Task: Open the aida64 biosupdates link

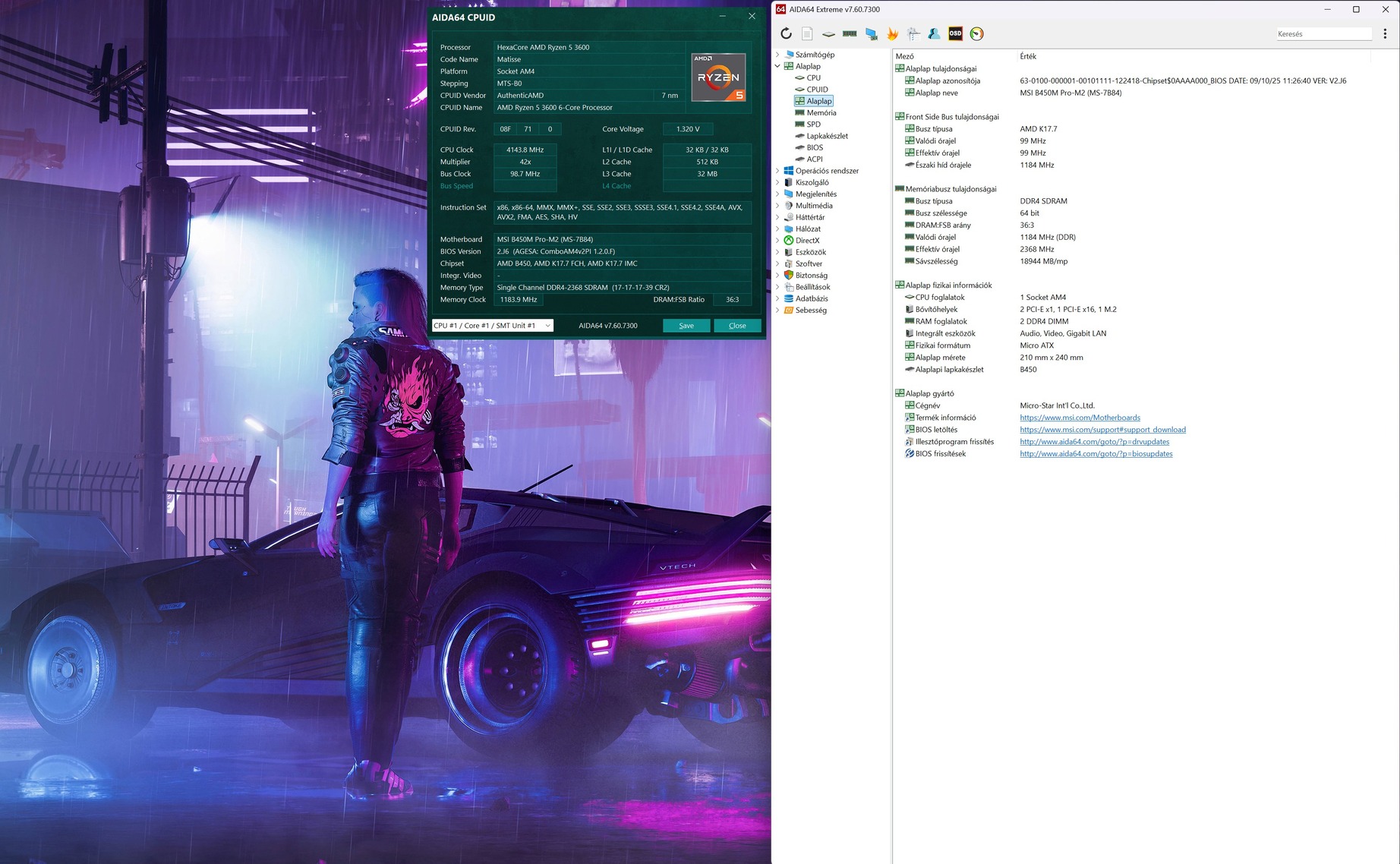Action: 1096,454
